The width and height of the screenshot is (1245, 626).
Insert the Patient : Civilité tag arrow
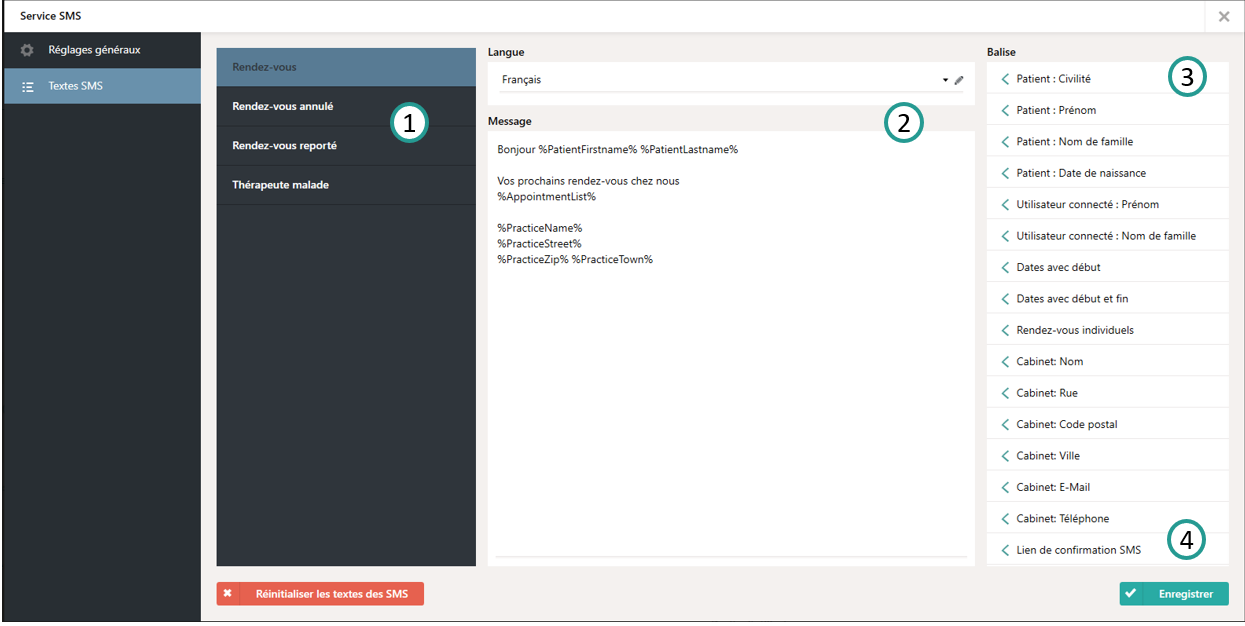point(1005,79)
